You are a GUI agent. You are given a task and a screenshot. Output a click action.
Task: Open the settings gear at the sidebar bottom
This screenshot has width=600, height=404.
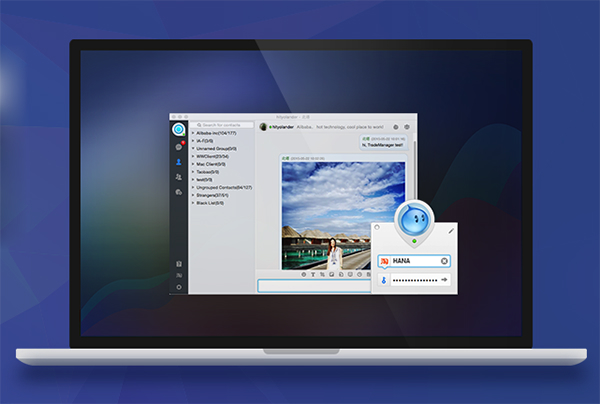(178, 287)
